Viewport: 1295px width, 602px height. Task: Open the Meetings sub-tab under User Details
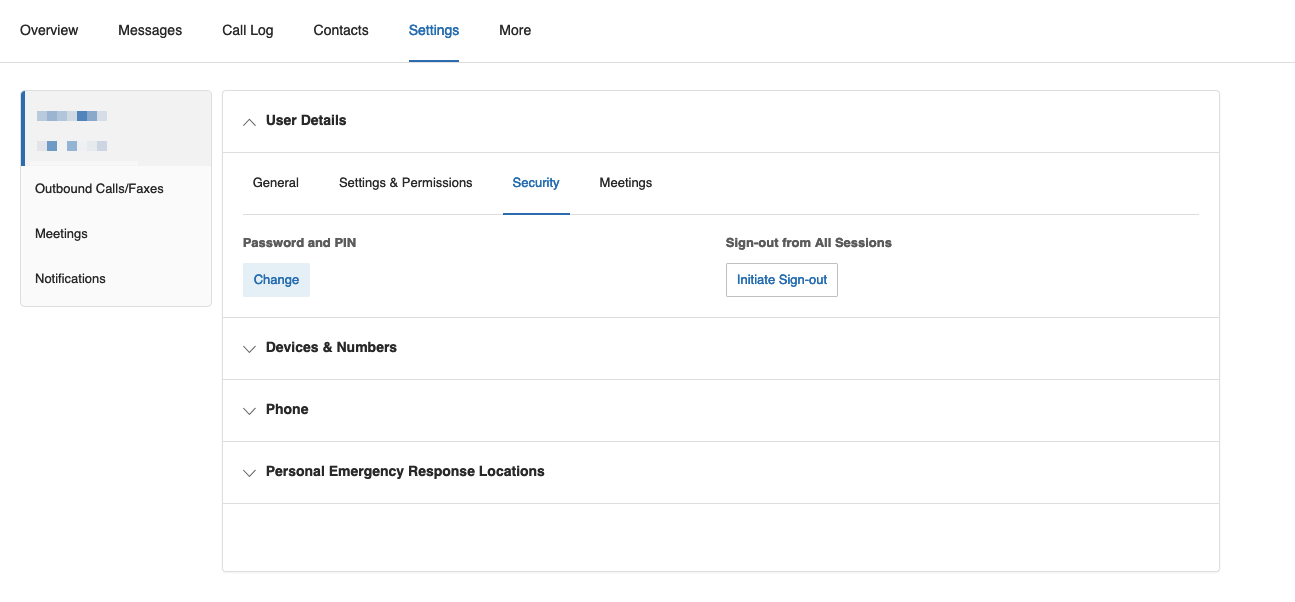(626, 183)
